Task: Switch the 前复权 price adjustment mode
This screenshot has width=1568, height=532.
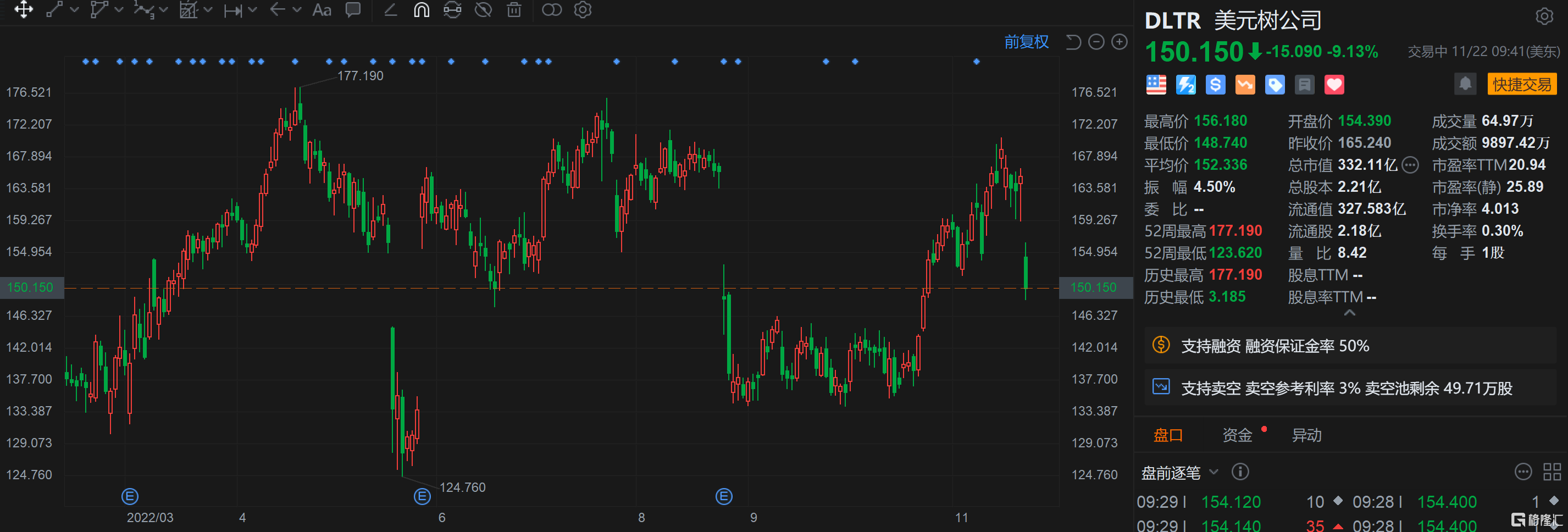Action: pyautogui.click(x=1026, y=42)
